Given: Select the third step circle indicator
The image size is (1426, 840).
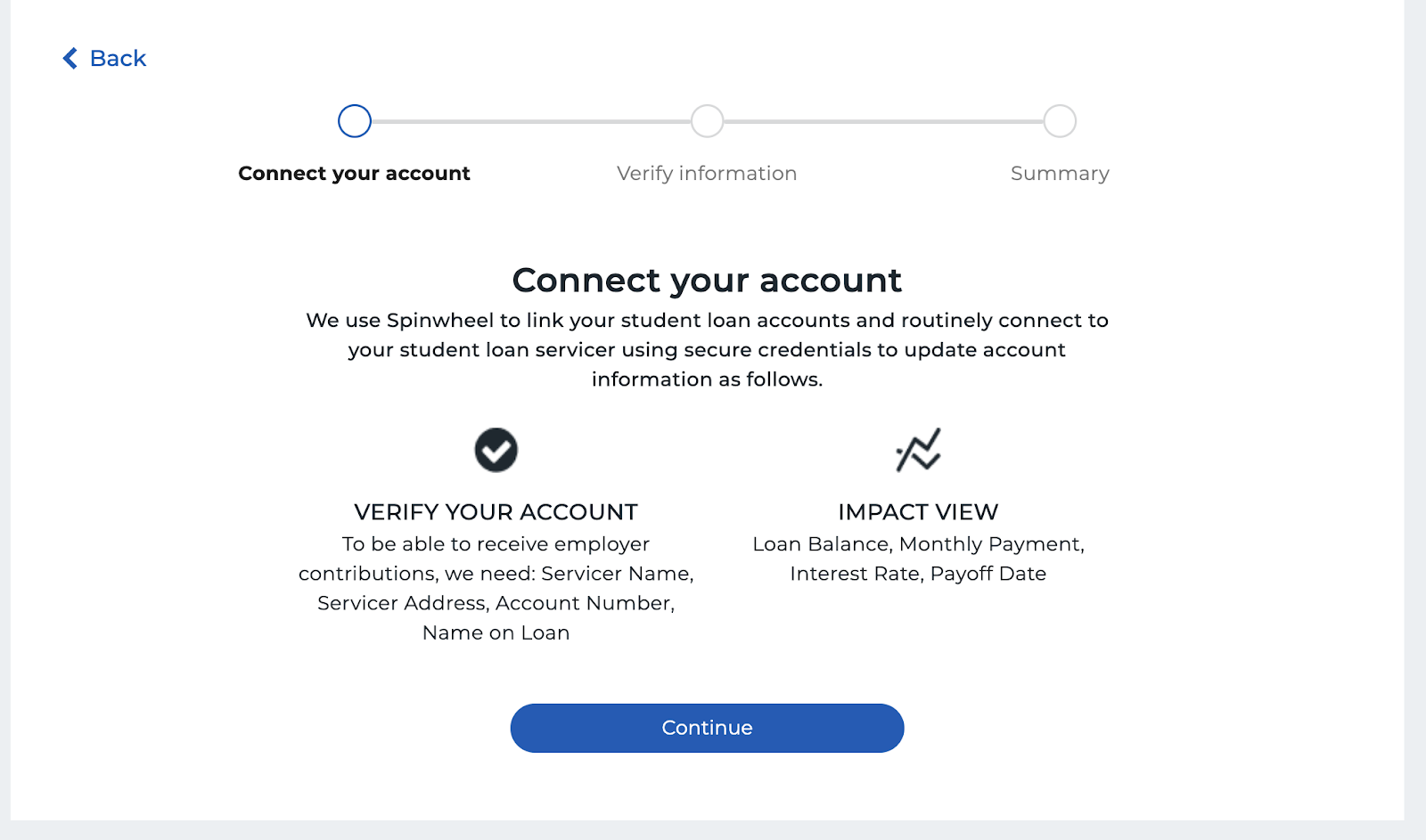Looking at the screenshot, I should click(1060, 121).
